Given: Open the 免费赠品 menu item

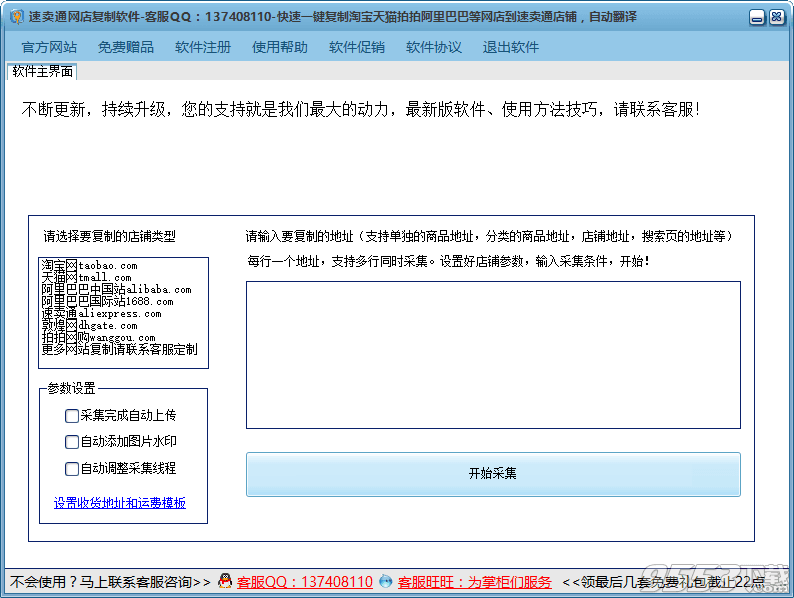Looking at the screenshot, I should pos(126,47).
